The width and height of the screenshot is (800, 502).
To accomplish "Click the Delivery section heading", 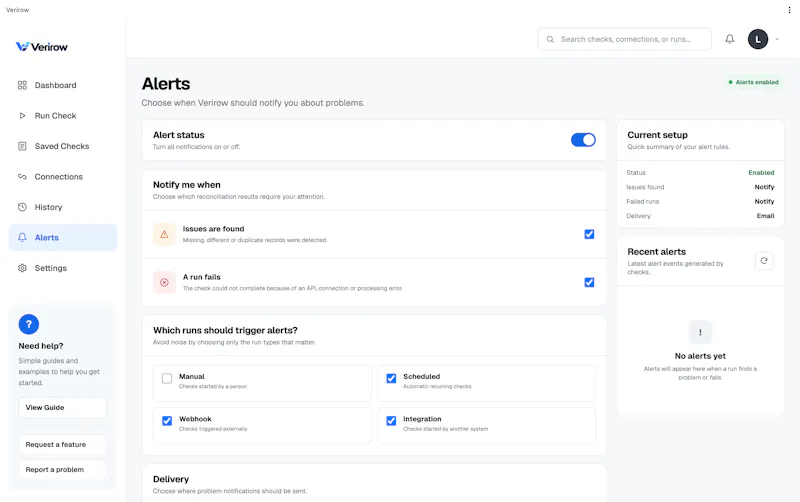I will click(x=171, y=479).
